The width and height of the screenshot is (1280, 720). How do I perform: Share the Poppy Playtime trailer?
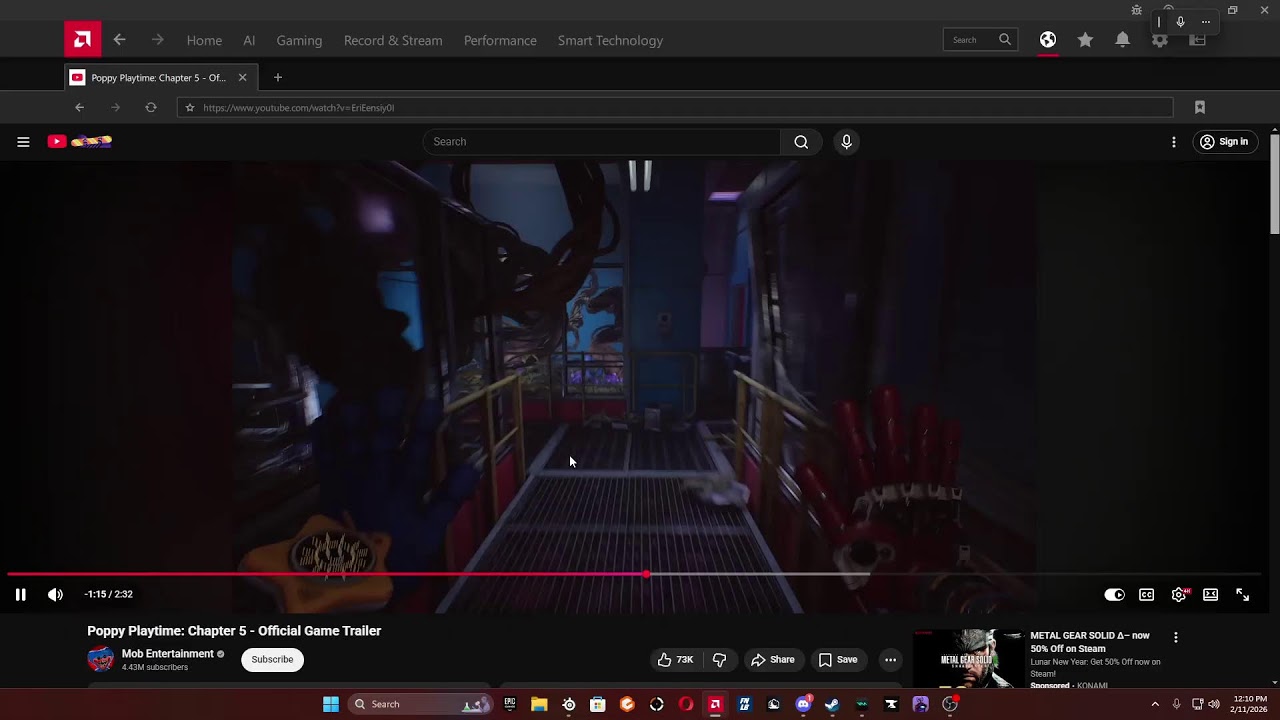point(772,660)
